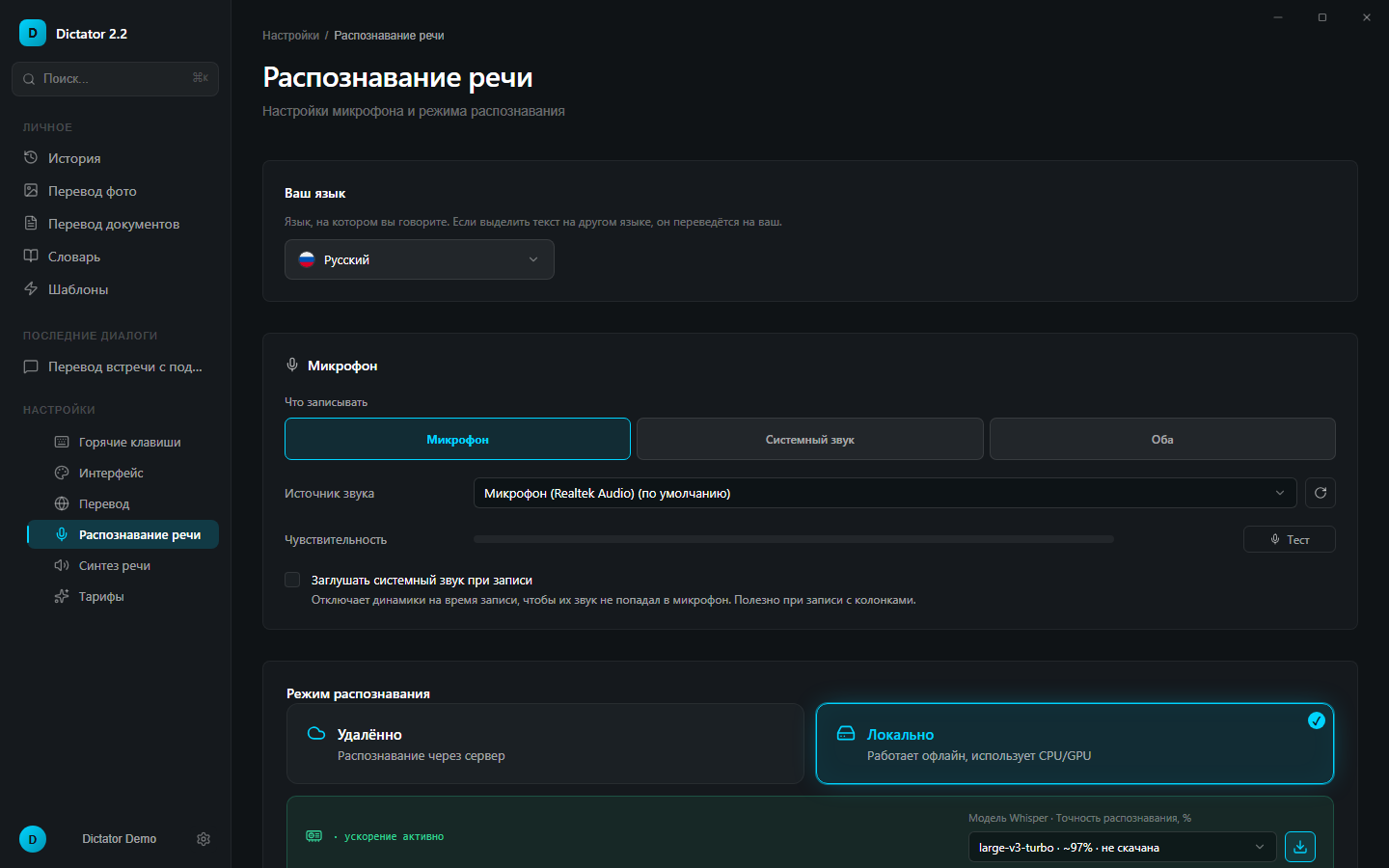This screenshot has height=868, width=1389.
Task: Click the GPU acceleration chip icon
Action: pos(314,836)
